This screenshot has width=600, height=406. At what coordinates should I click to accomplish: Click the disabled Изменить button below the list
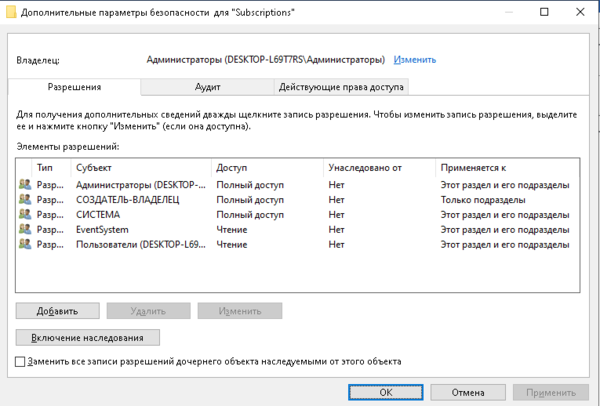point(240,311)
